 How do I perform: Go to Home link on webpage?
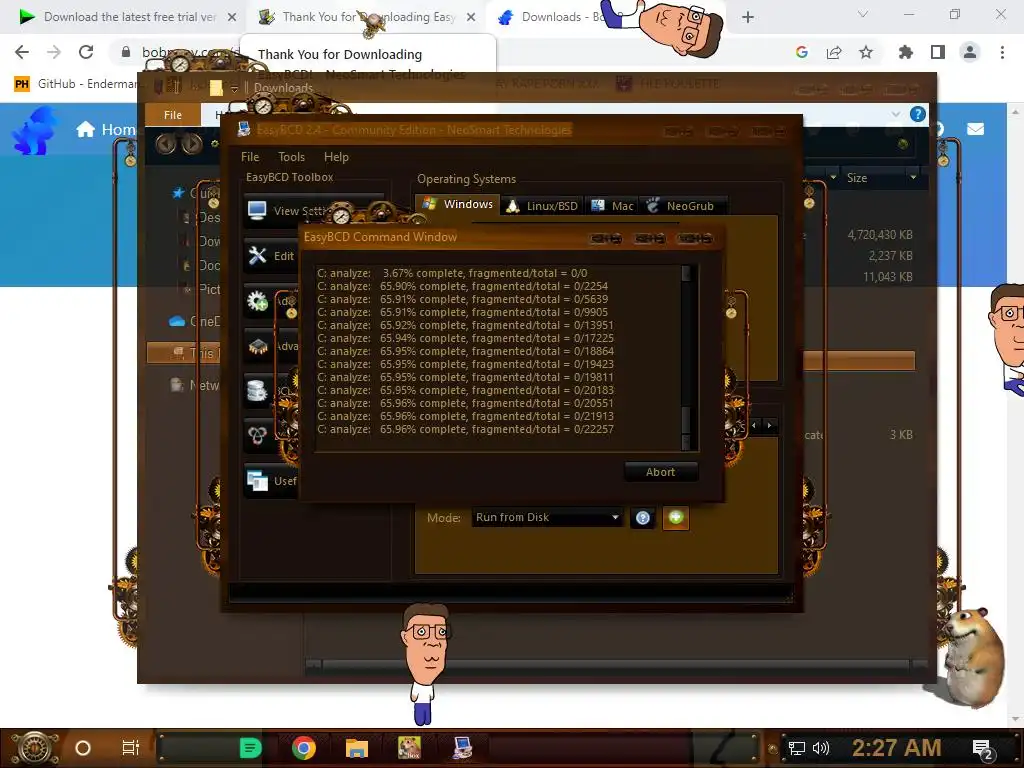point(106,129)
